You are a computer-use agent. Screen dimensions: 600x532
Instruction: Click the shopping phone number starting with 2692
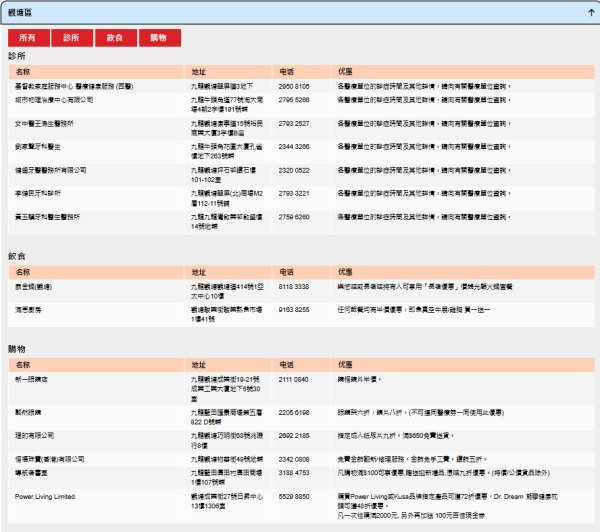(294, 436)
